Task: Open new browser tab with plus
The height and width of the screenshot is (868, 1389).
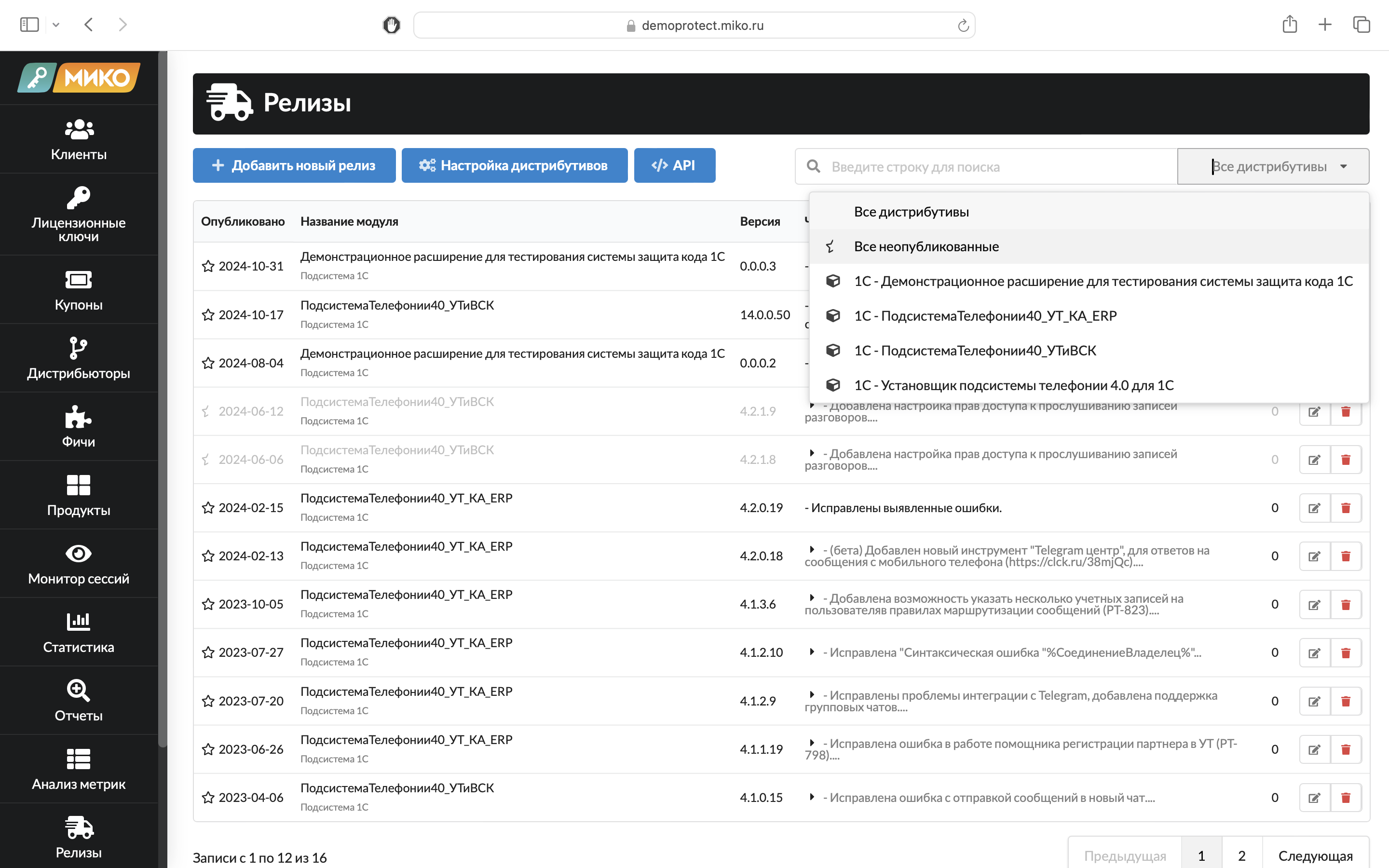Action: coord(1325,24)
